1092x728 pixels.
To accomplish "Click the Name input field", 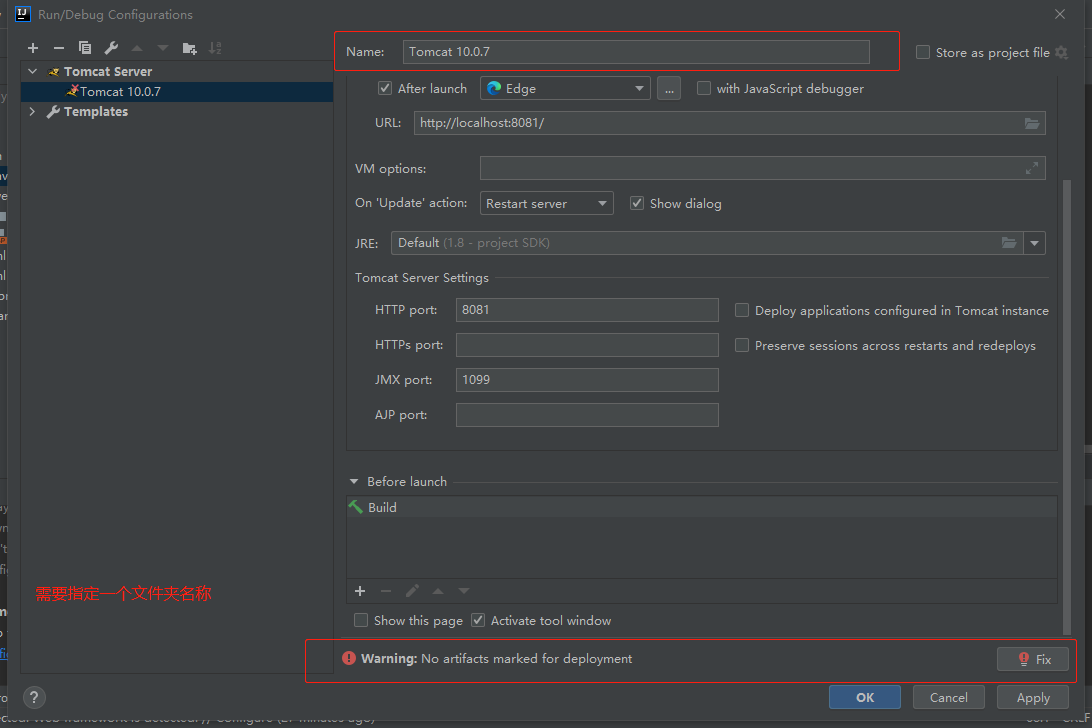I will click(x=636, y=52).
